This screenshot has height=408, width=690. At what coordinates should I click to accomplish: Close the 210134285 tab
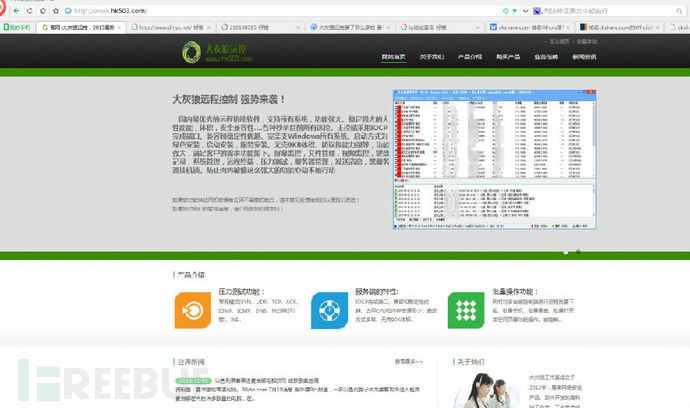(x=298, y=28)
